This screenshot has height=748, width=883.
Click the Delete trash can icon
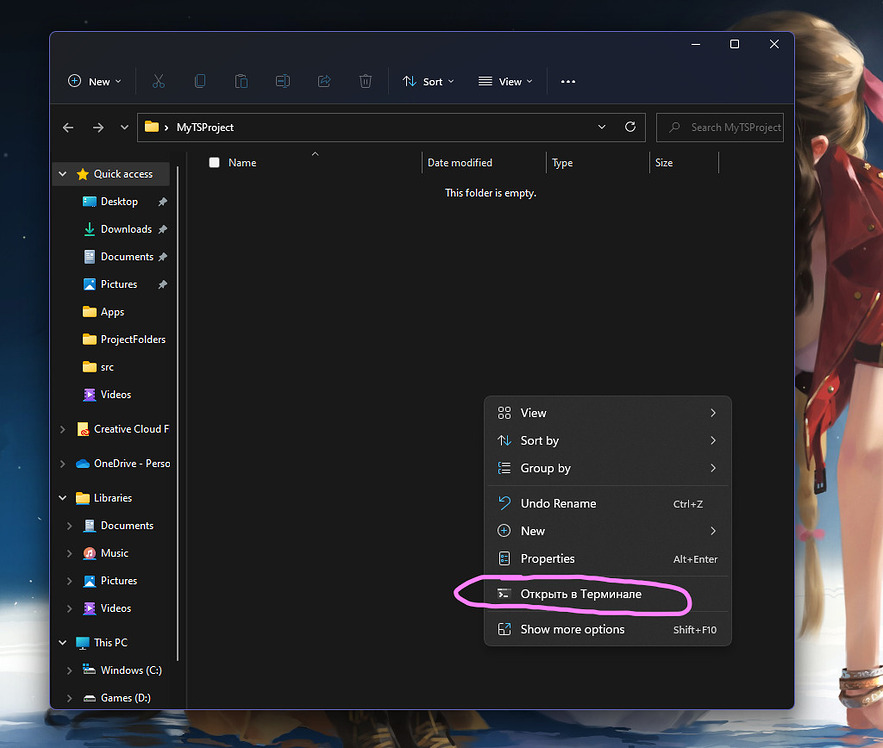point(366,81)
